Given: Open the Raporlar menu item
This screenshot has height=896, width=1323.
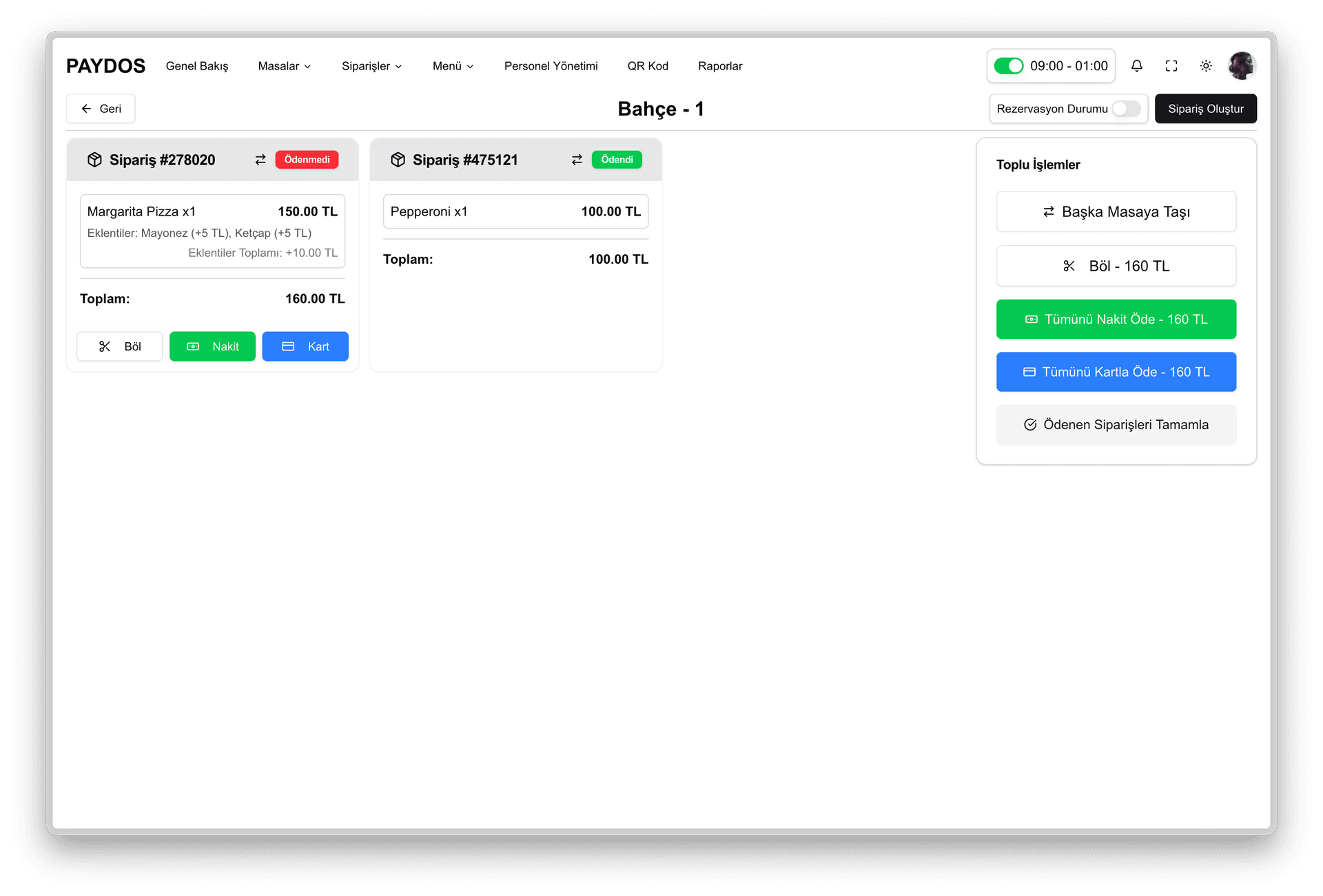Looking at the screenshot, I should pyautogui.click(x=719, y=66).
